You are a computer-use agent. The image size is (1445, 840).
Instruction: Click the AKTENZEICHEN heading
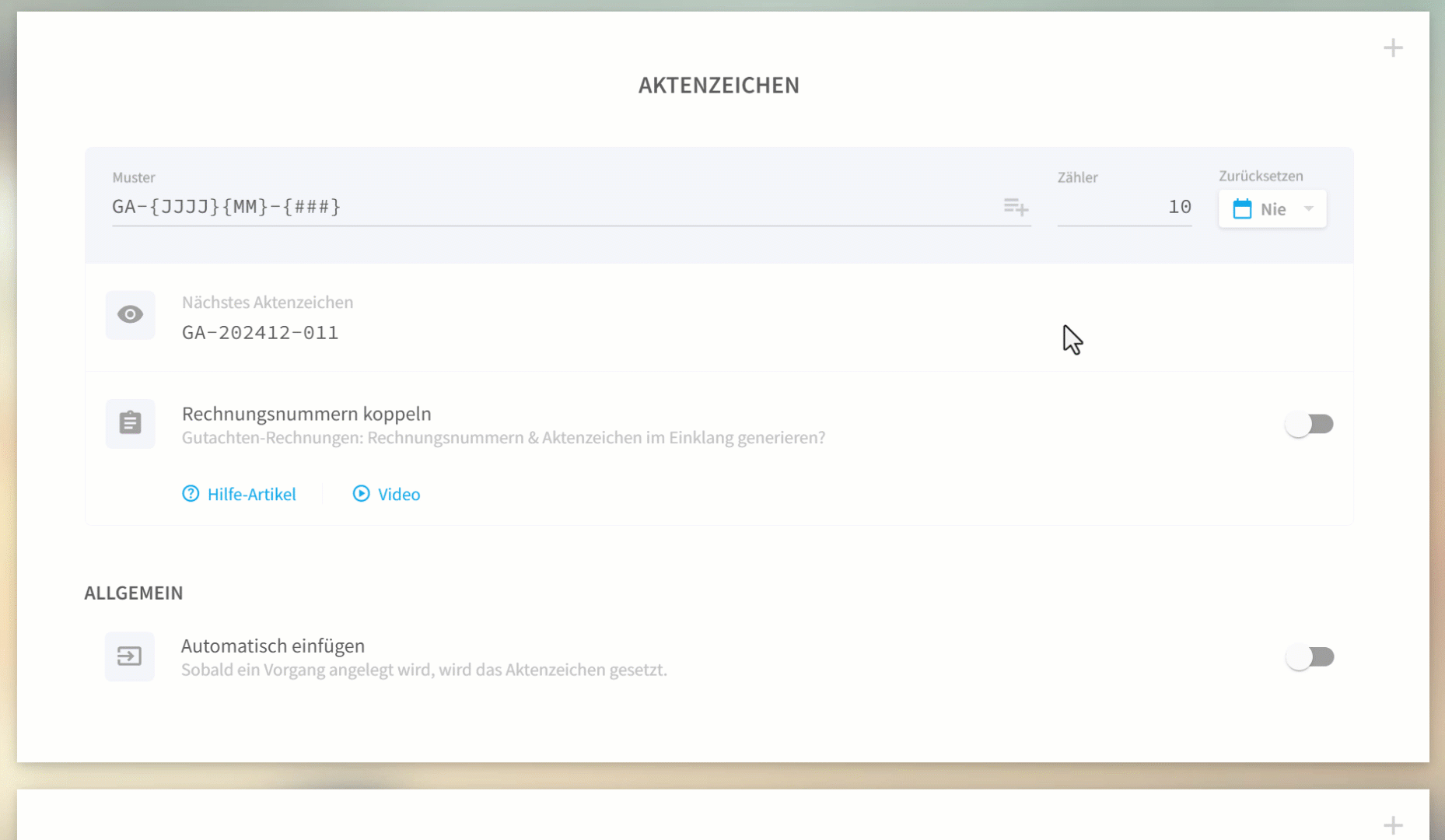tap(719, 85)
